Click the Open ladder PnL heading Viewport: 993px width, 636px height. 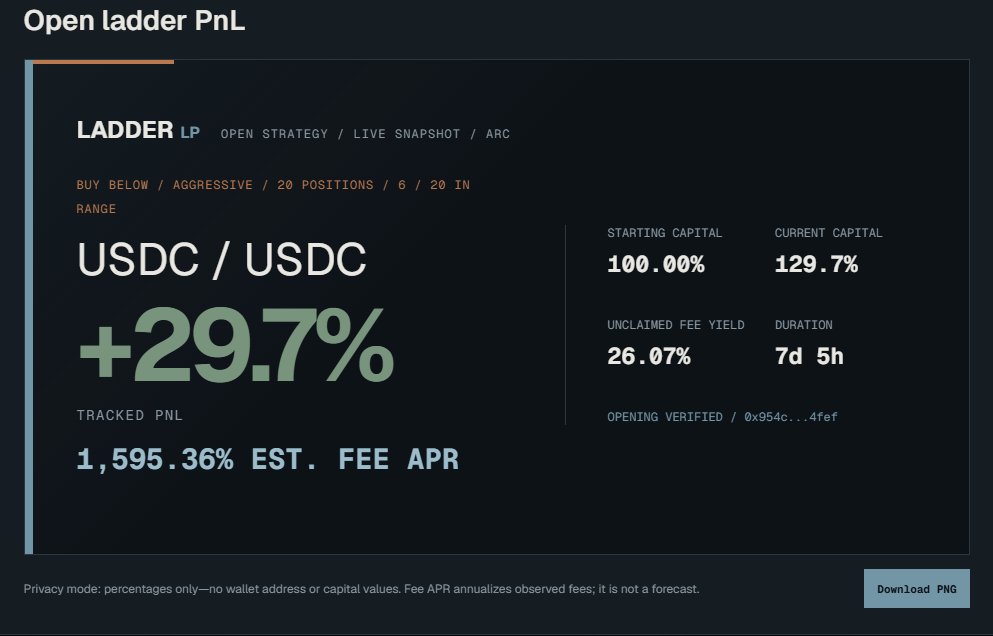134,21
